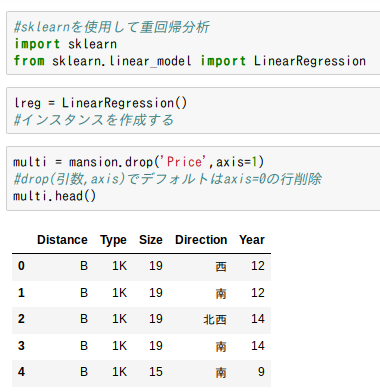Click the Type column header
380x392 pixels.
[x=113, y=240]
